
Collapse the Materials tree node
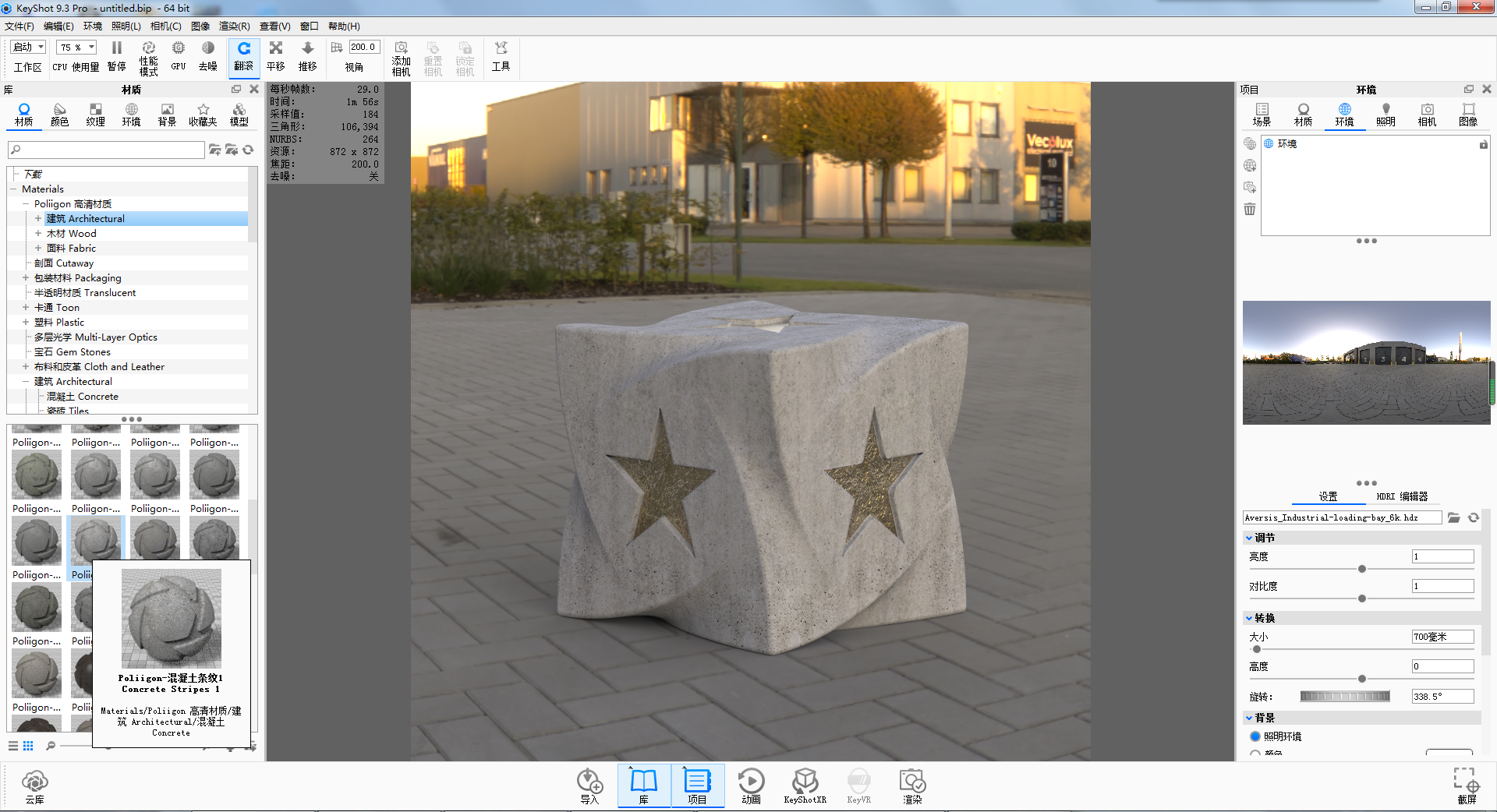(x=13, y=189)
